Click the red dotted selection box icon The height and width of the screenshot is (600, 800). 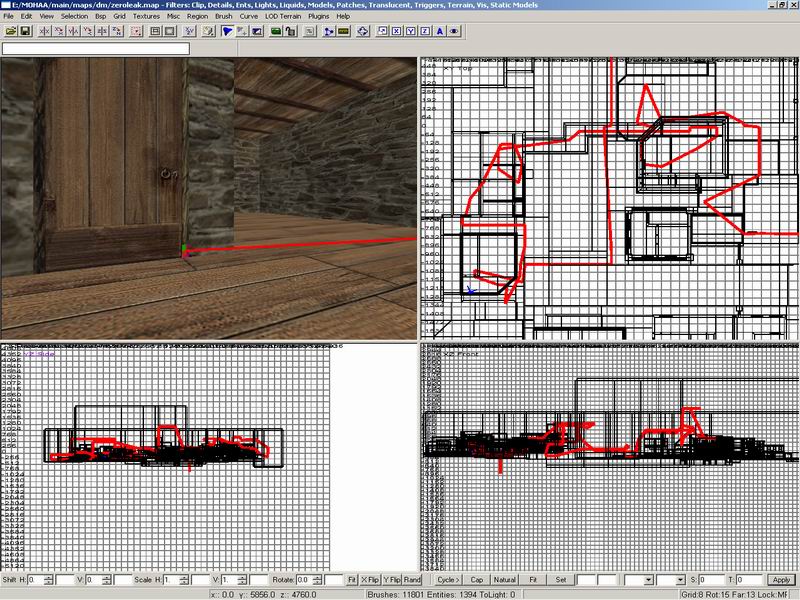coord(136,32)
